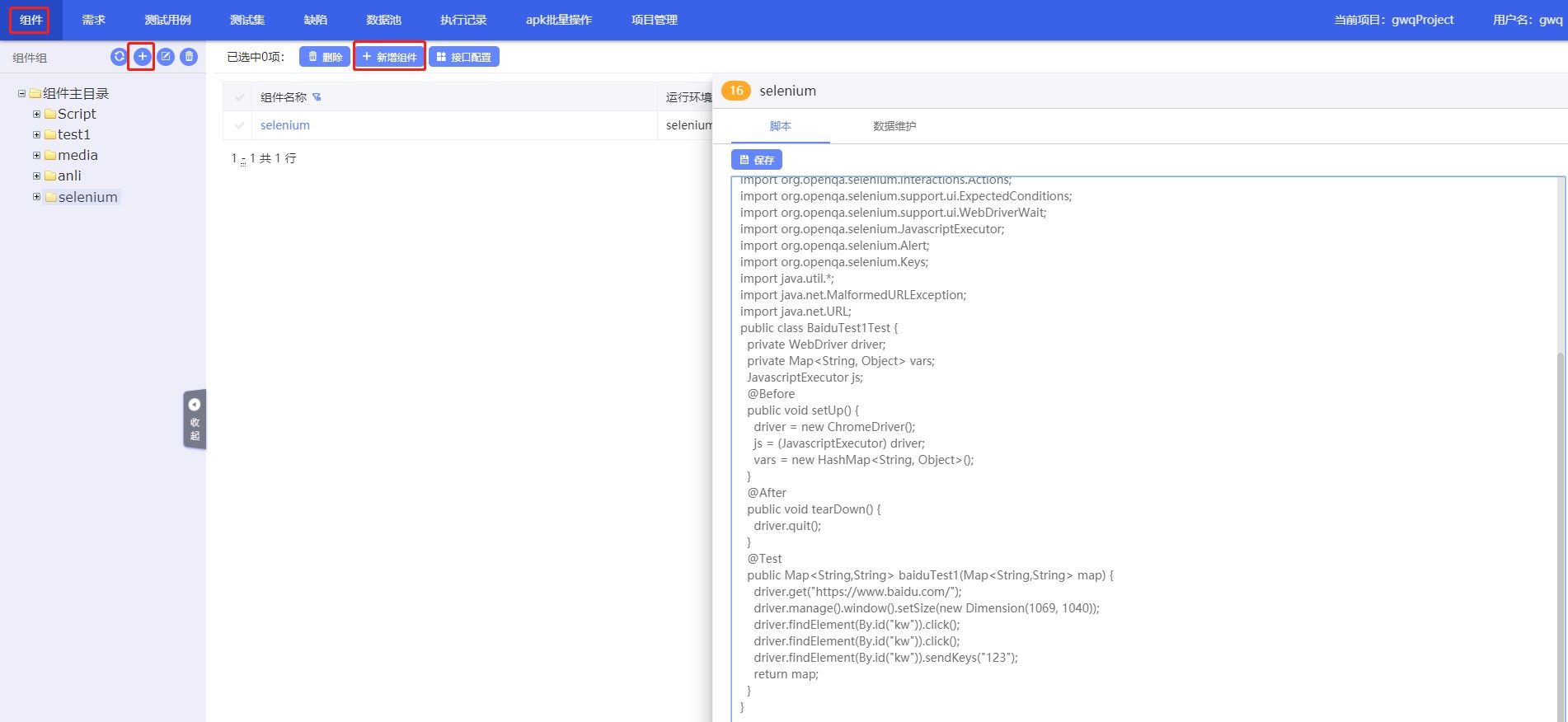Toggle the select-all checkbox in table header
This screenshot has height=722, width=1568.
[240, 97]
